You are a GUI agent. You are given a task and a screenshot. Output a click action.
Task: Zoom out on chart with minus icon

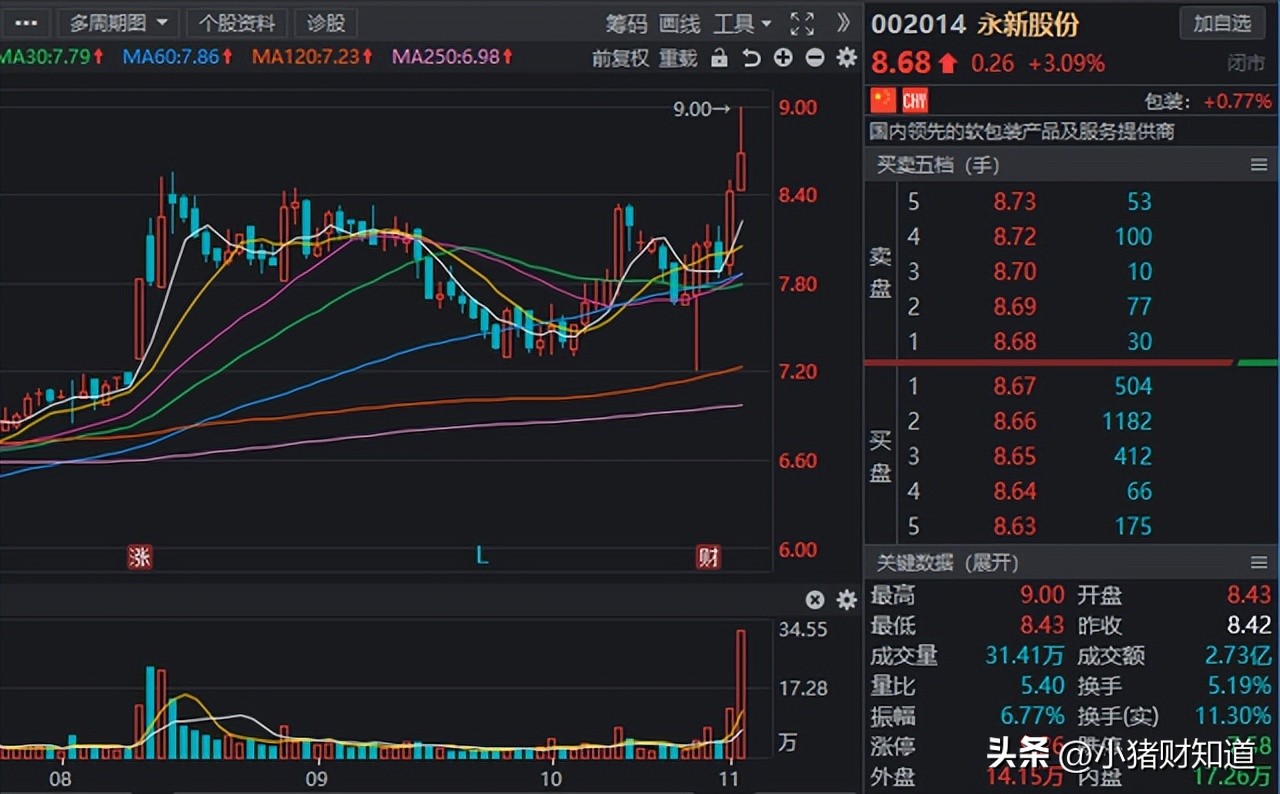pyautogui.click(x=813, y=58)
